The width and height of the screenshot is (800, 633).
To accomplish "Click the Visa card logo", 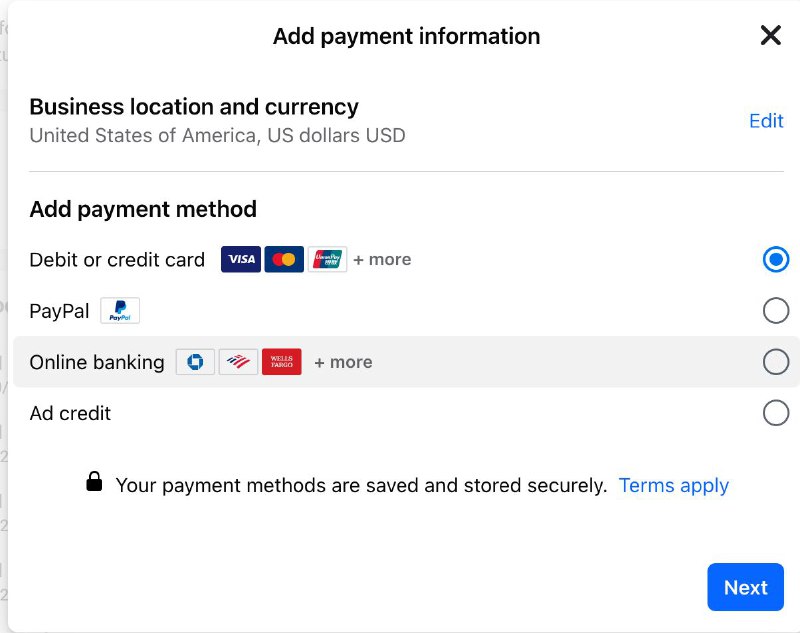I will click(x=241, y=259).
